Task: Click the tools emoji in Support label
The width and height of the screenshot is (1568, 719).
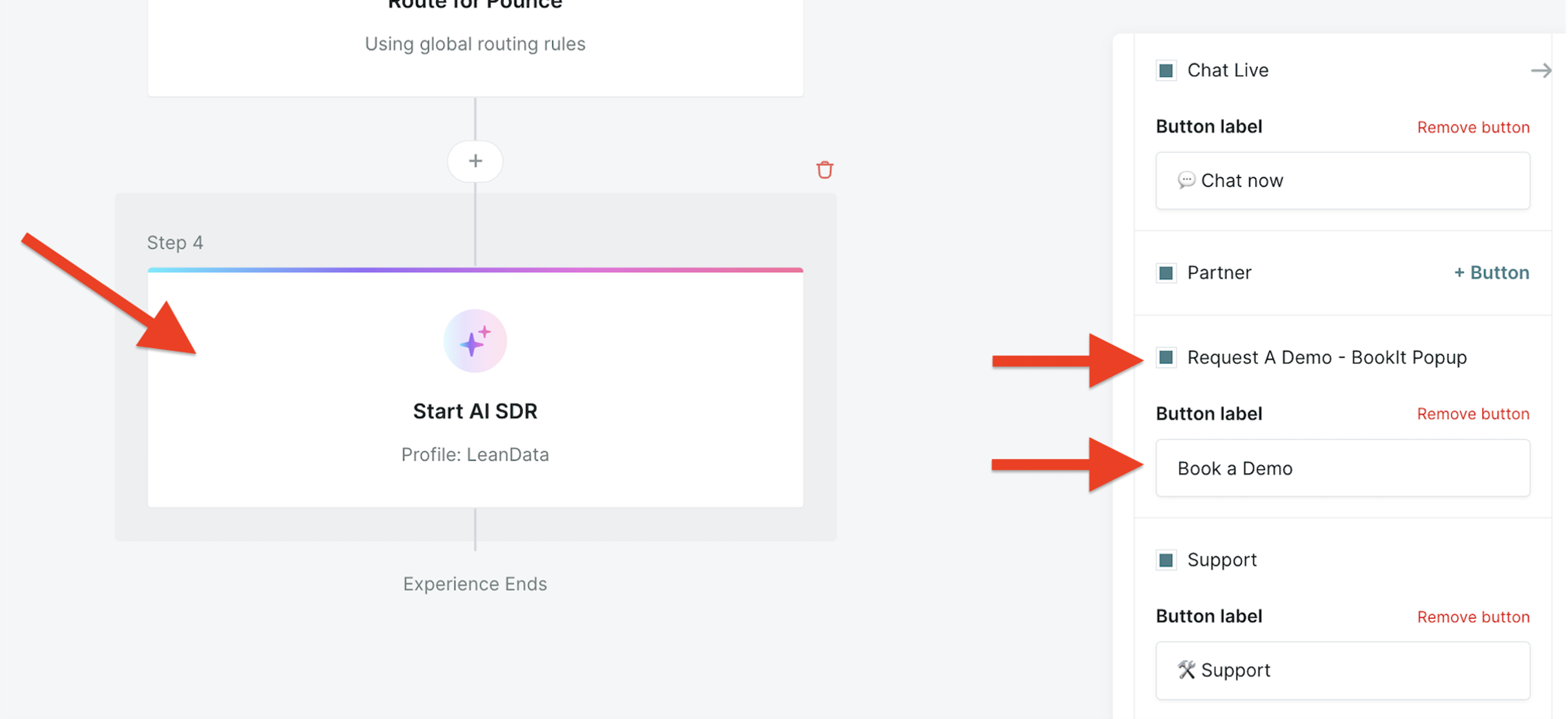Action: (x=1186, y=670)
